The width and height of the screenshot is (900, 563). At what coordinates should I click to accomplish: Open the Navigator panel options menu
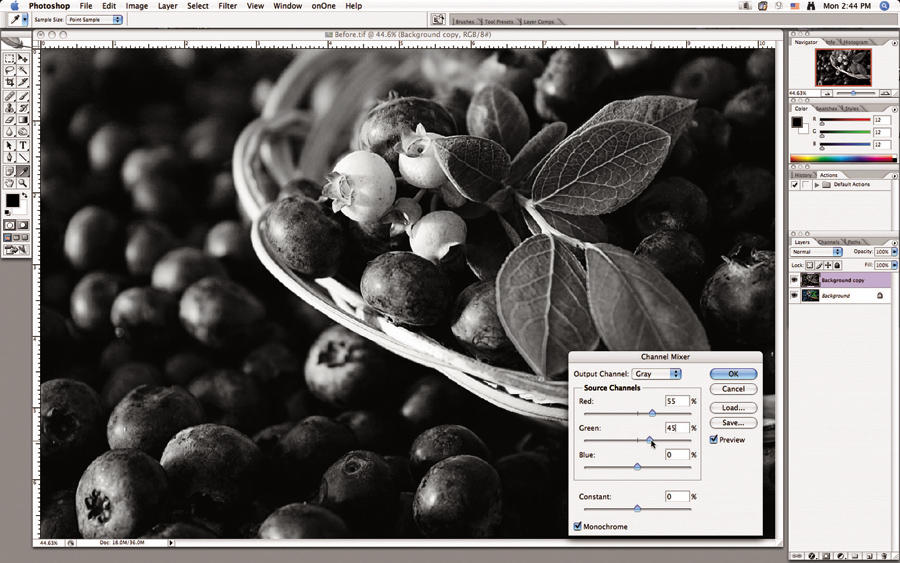pyautogui.click(x=894, y=43)
